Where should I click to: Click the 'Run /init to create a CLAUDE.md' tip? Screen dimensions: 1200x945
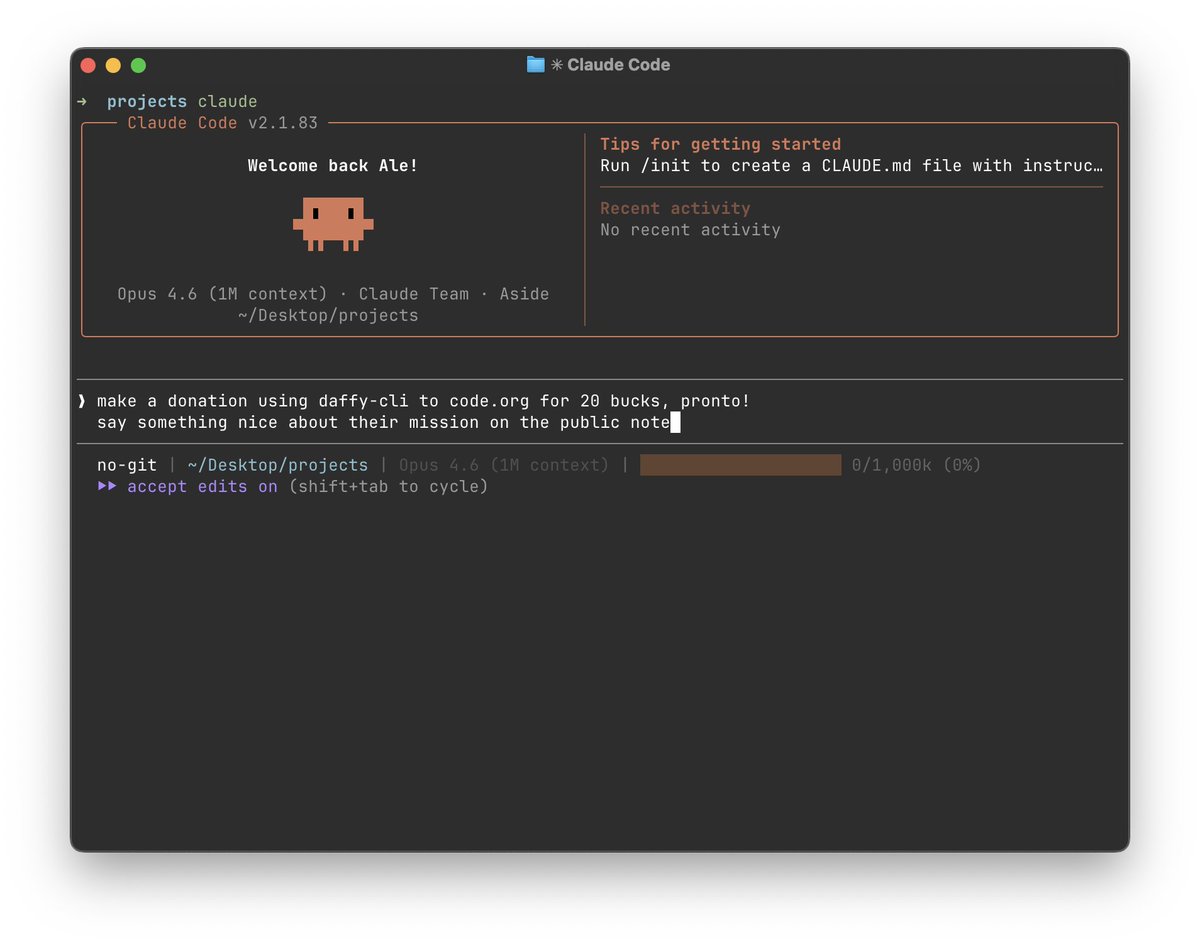(851, 166)
